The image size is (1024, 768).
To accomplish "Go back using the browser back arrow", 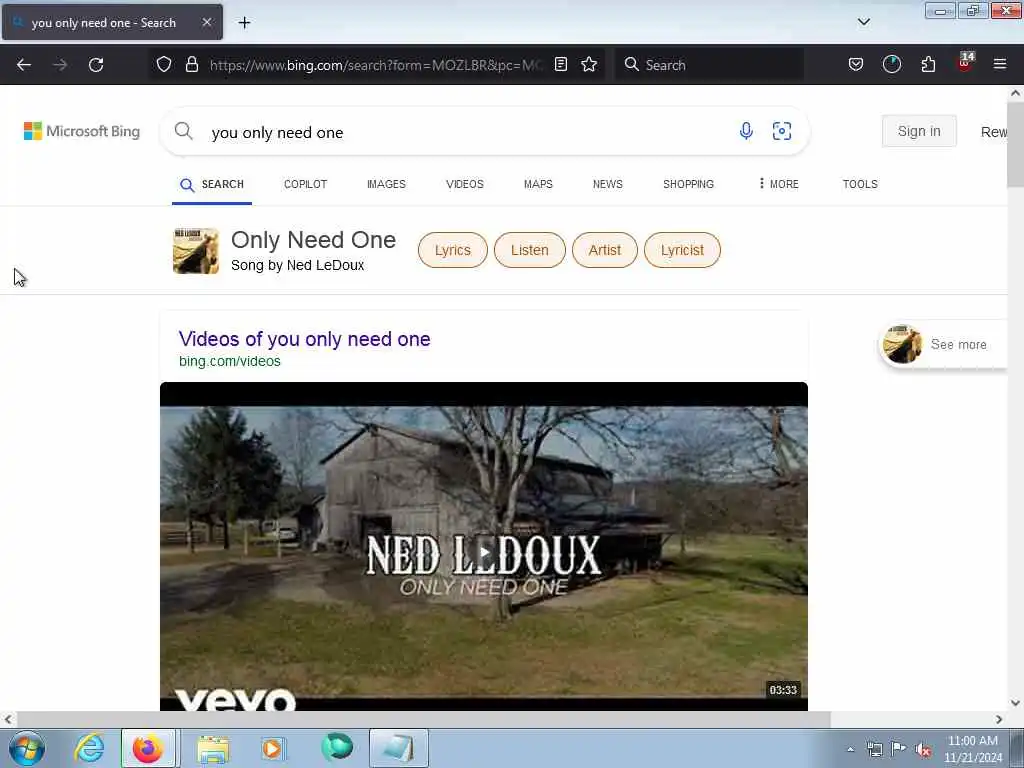I will (x=24, y=65).
